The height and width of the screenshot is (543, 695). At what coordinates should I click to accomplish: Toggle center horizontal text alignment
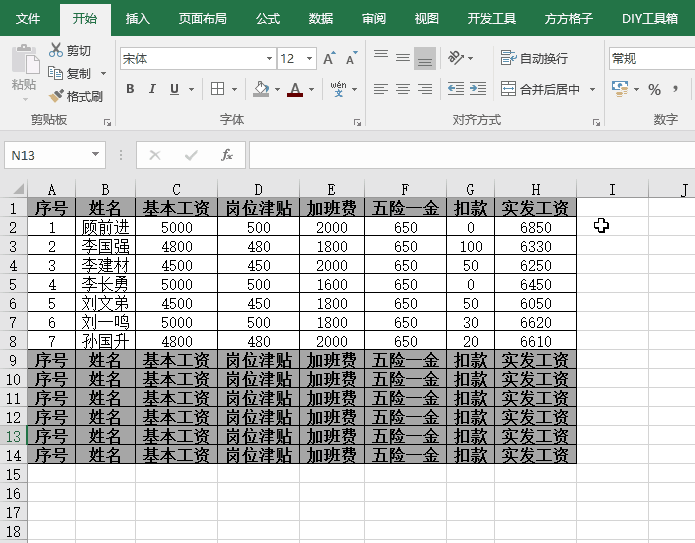(x=403, y=89)
